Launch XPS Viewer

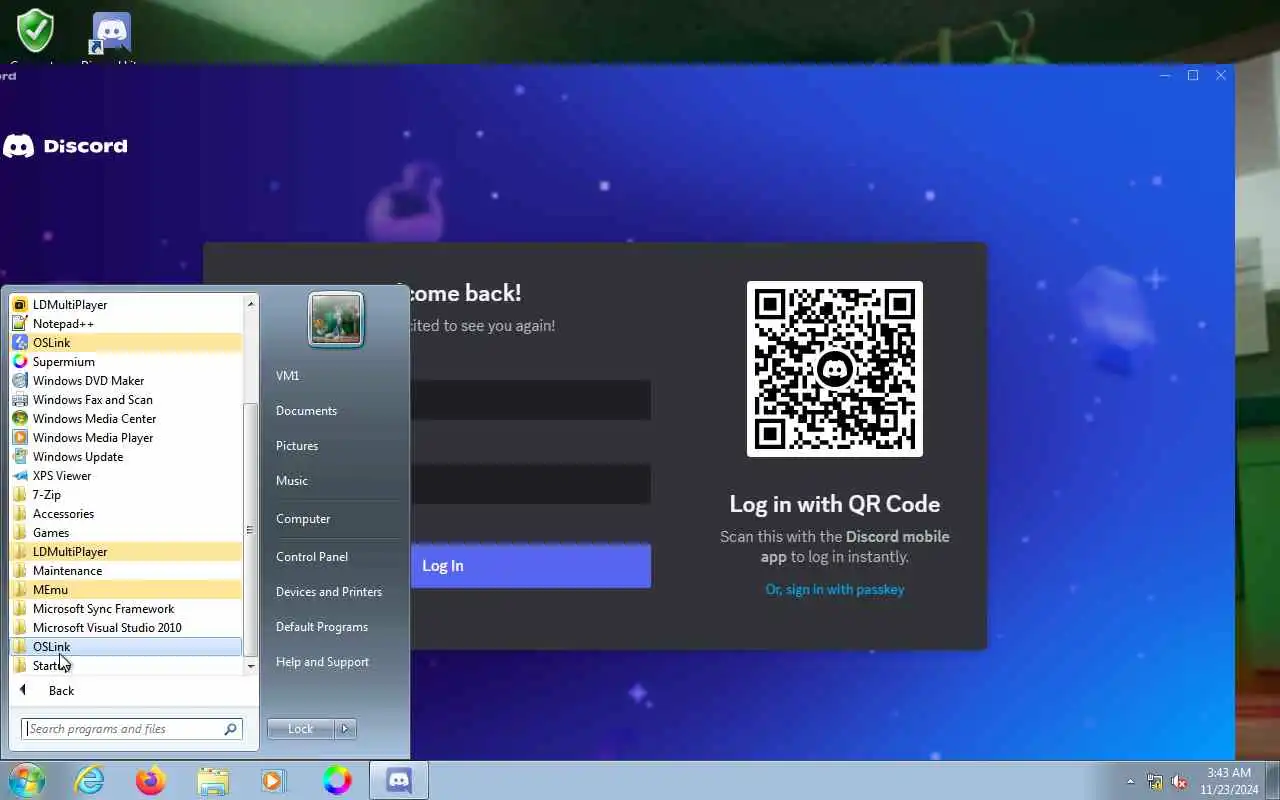(x=126, y=475)
